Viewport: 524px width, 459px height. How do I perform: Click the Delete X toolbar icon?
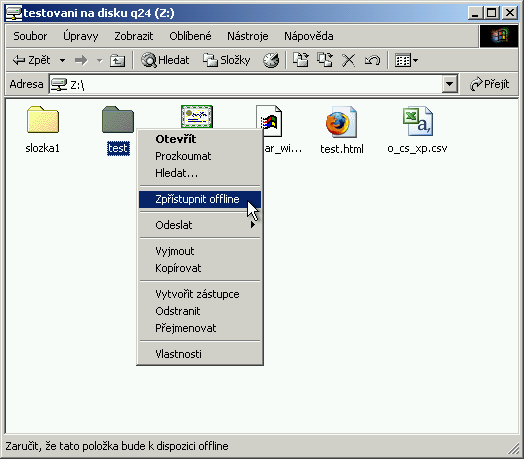click(349, 61)
